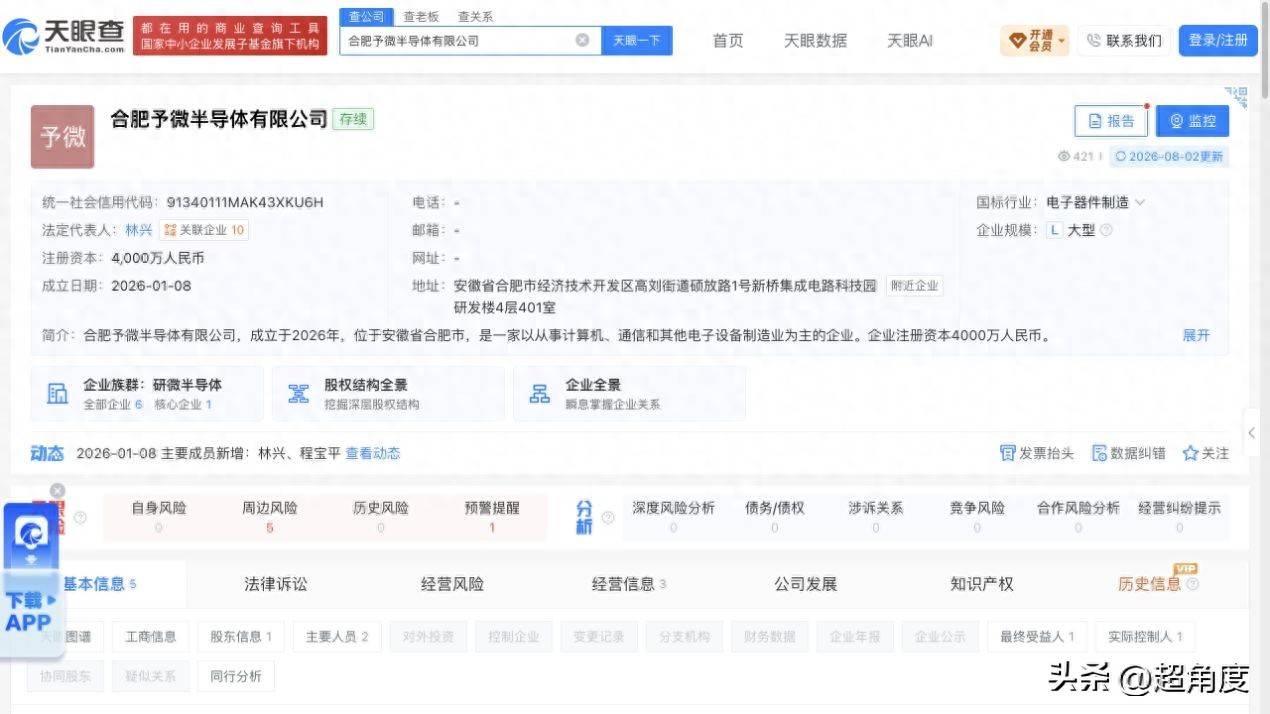This screenshot has width=1270, height=714.
Task: Click the 存续 status tag
Action: coord(353,119)
